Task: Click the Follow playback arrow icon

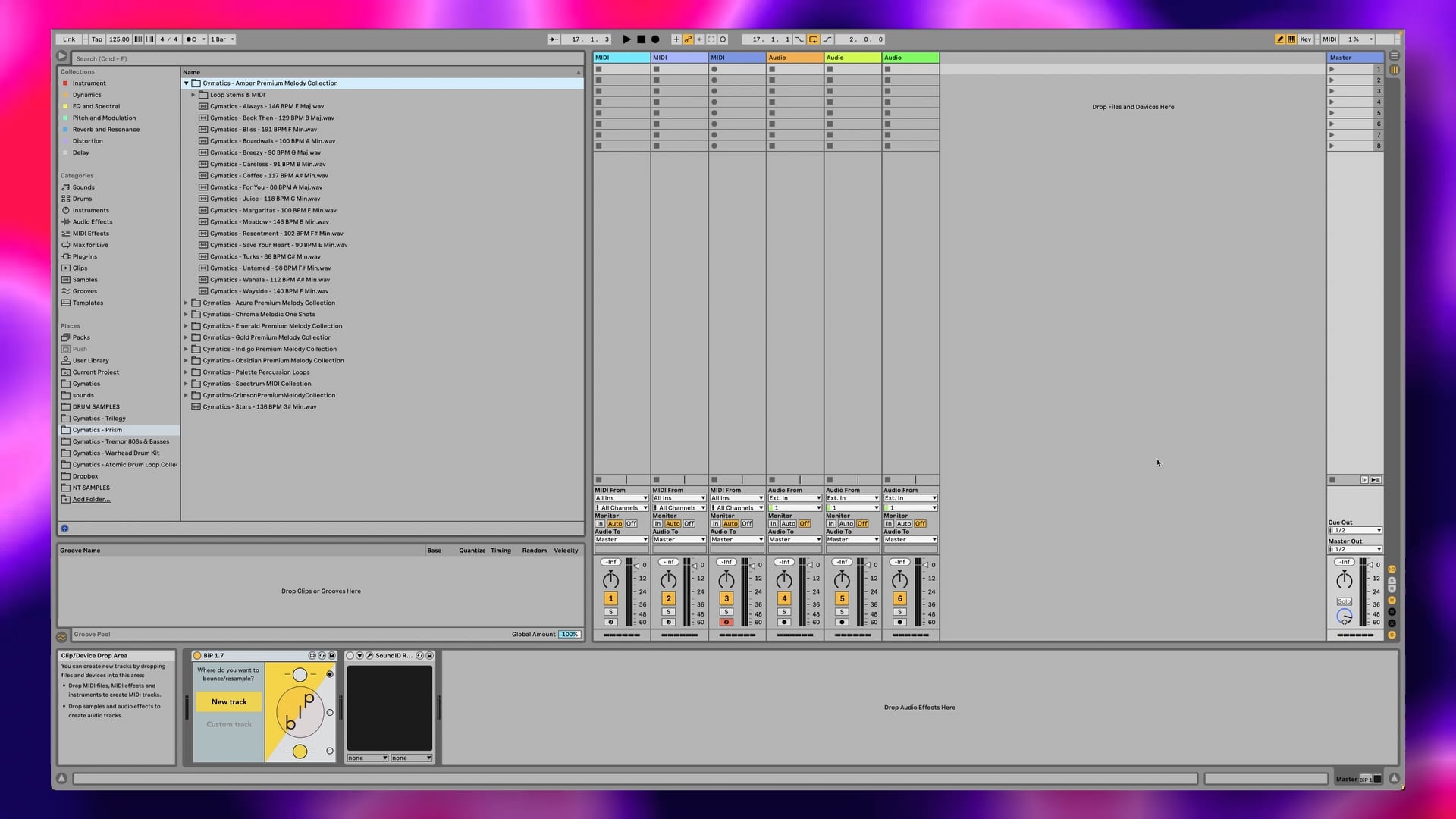Action: [554, 39]
